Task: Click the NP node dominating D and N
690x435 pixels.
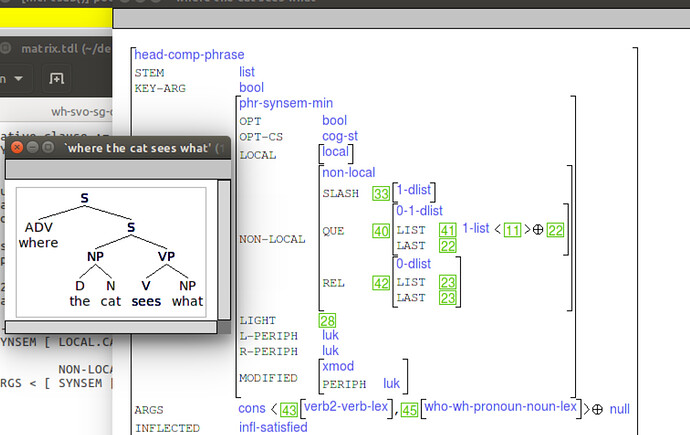Action: [95, 256]
